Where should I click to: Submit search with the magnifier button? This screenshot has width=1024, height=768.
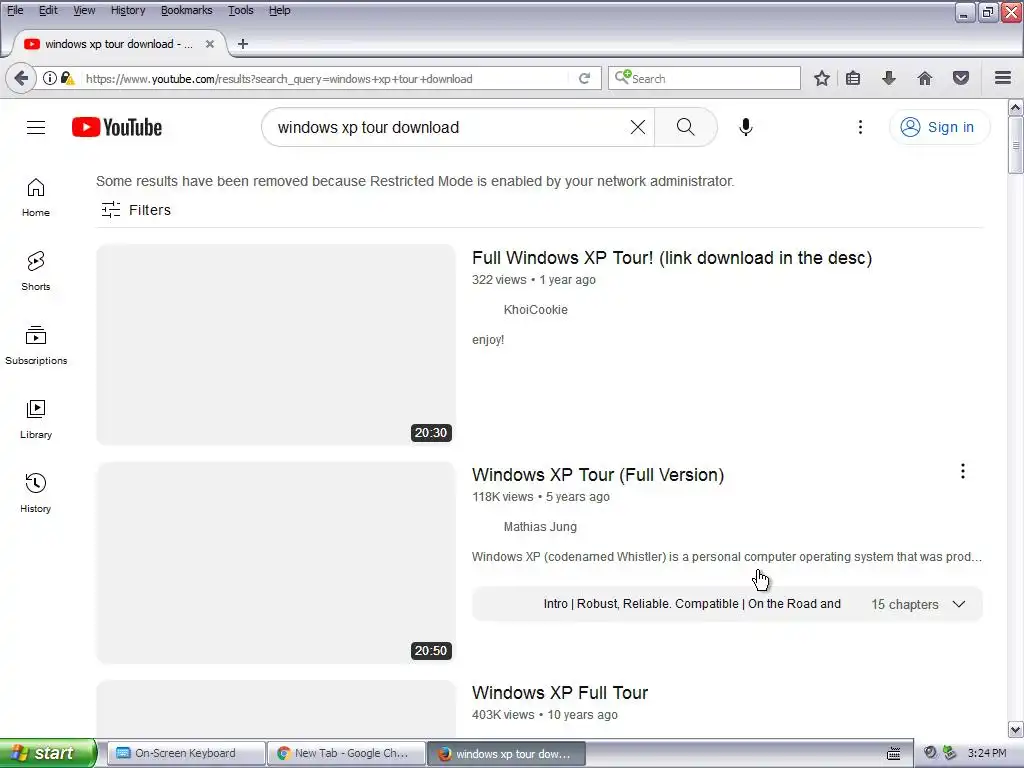tap(686, 127)
